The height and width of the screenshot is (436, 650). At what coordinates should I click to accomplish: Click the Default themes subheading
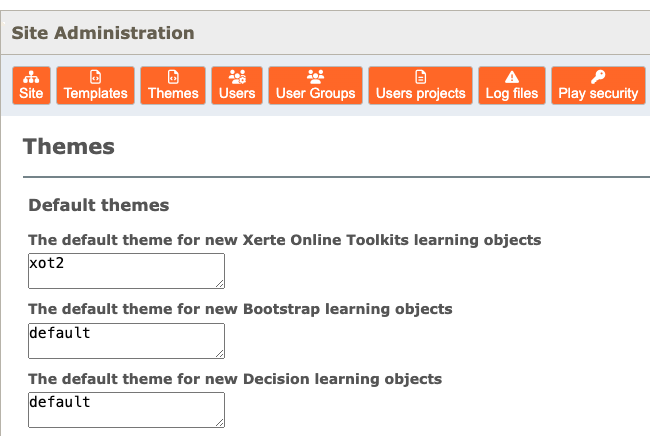(x=98, y=205)
